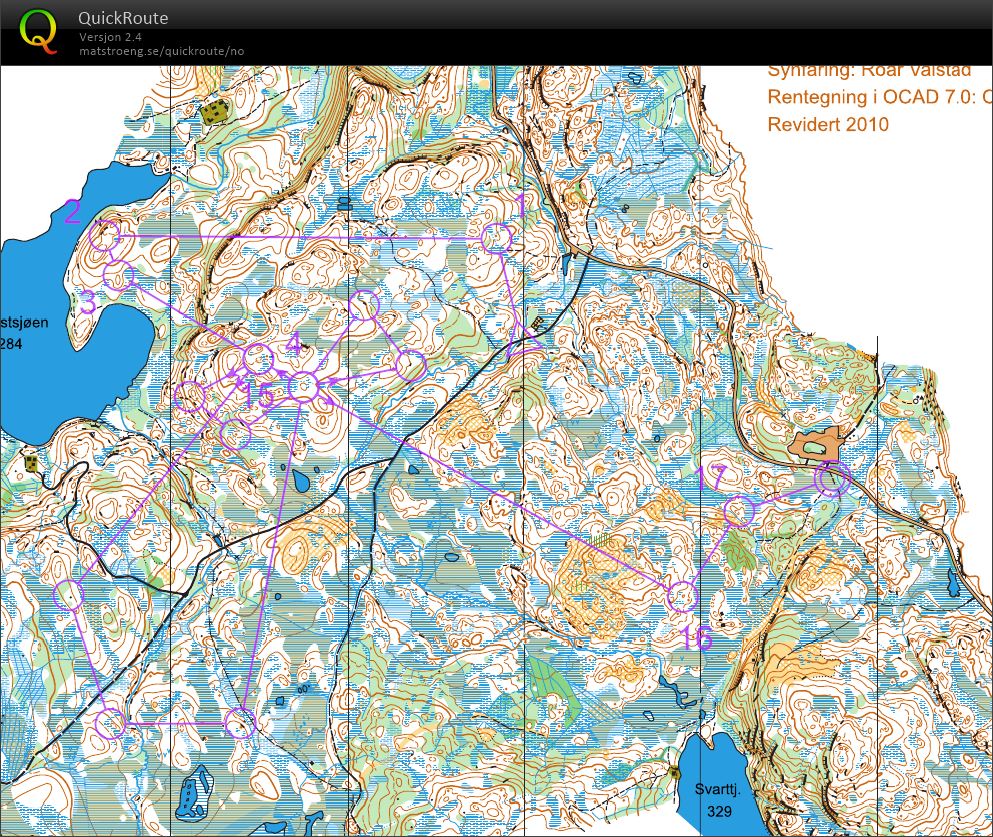Click the double-circle finish marker

pyautogui.click(x=832, y=479)
